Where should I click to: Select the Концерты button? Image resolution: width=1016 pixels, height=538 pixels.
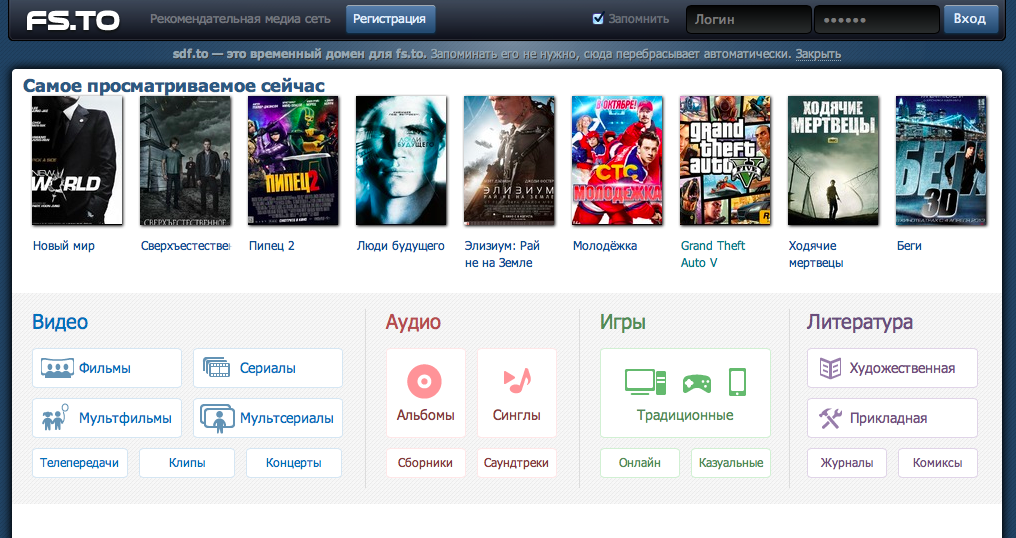pos(294,463)
